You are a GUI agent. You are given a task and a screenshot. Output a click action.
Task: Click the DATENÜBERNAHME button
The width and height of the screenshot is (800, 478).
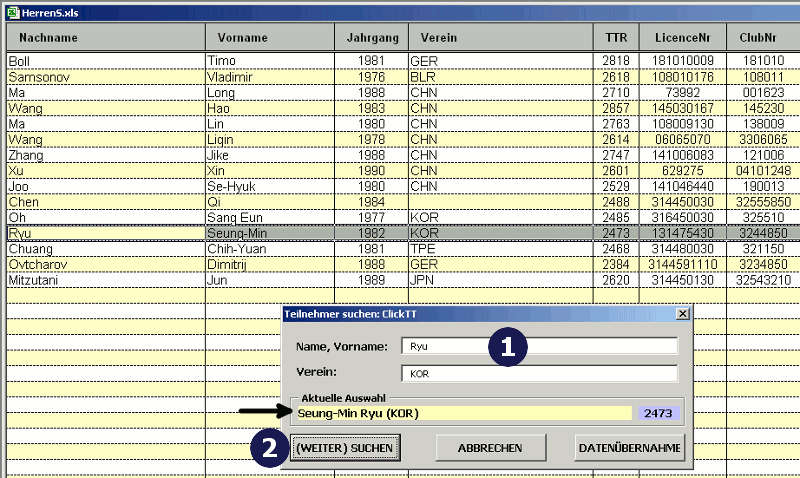630,448
